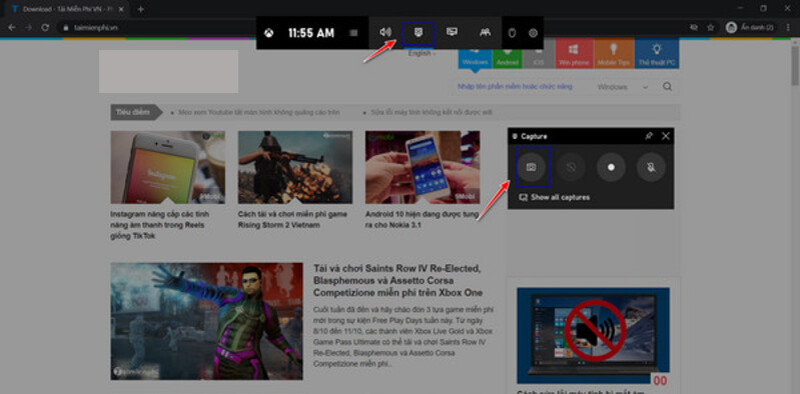Screen dimensions: 800x394
Task: Start recording with the dot button
Action: click(x=611, y=167)
